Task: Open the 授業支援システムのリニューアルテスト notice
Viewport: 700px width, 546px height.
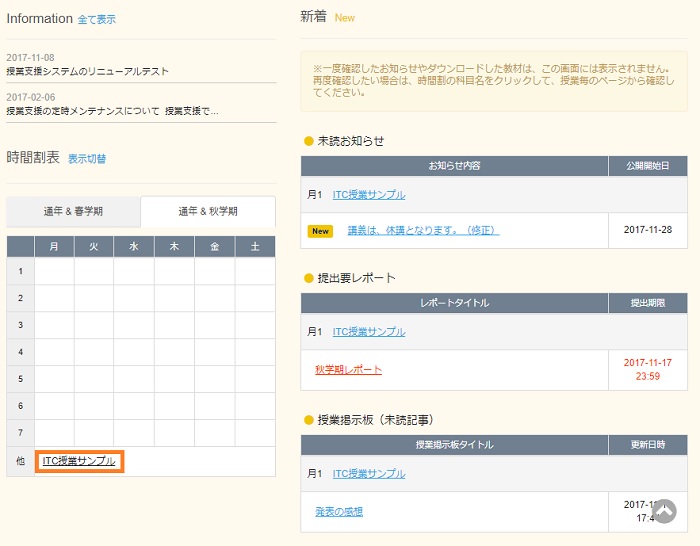Action: (88, 71)
